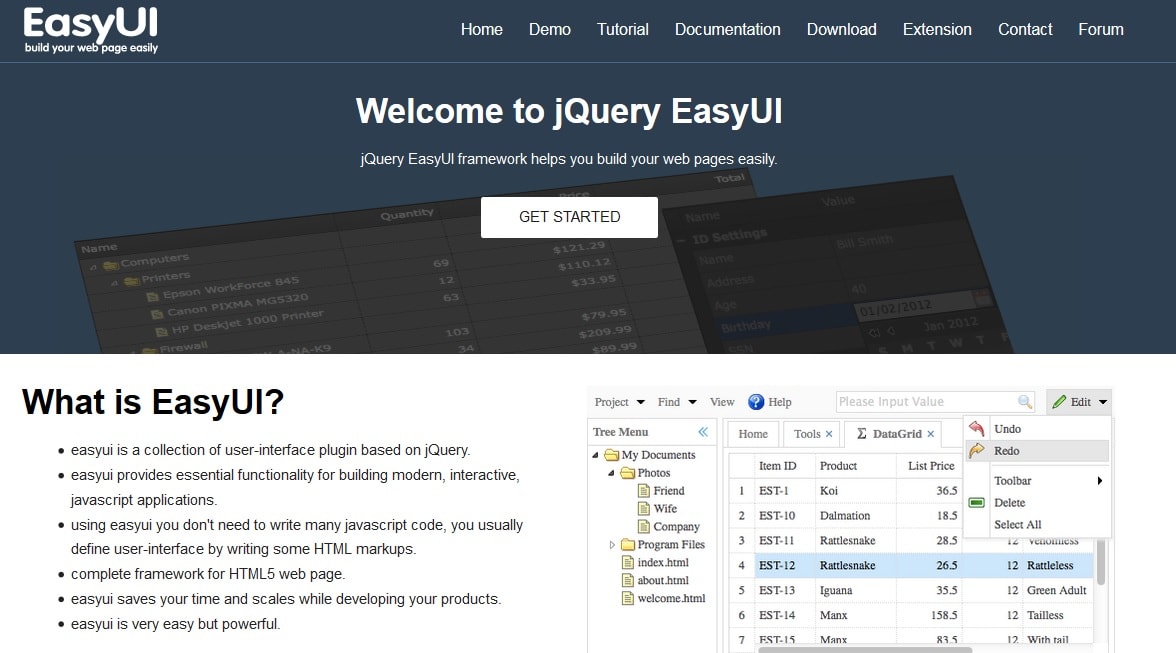
Task: Click the GET STARTED button
Action: 569,217
